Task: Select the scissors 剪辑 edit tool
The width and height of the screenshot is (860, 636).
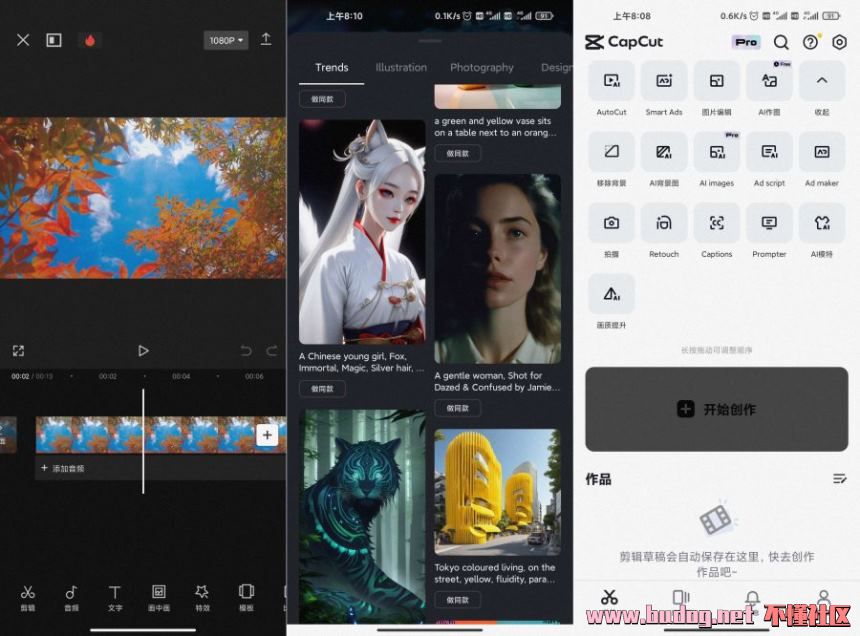Action: [x=27, y=595]
